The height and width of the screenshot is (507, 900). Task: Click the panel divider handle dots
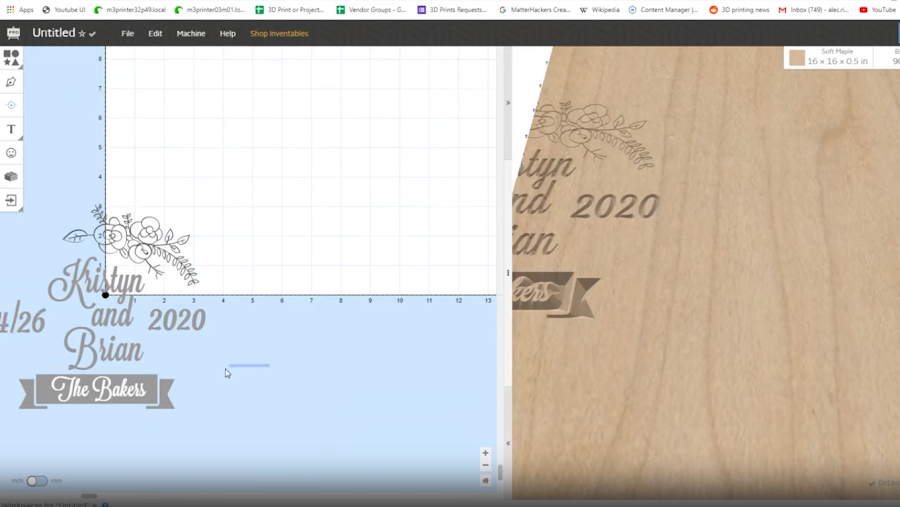click(x=508, y=273)
